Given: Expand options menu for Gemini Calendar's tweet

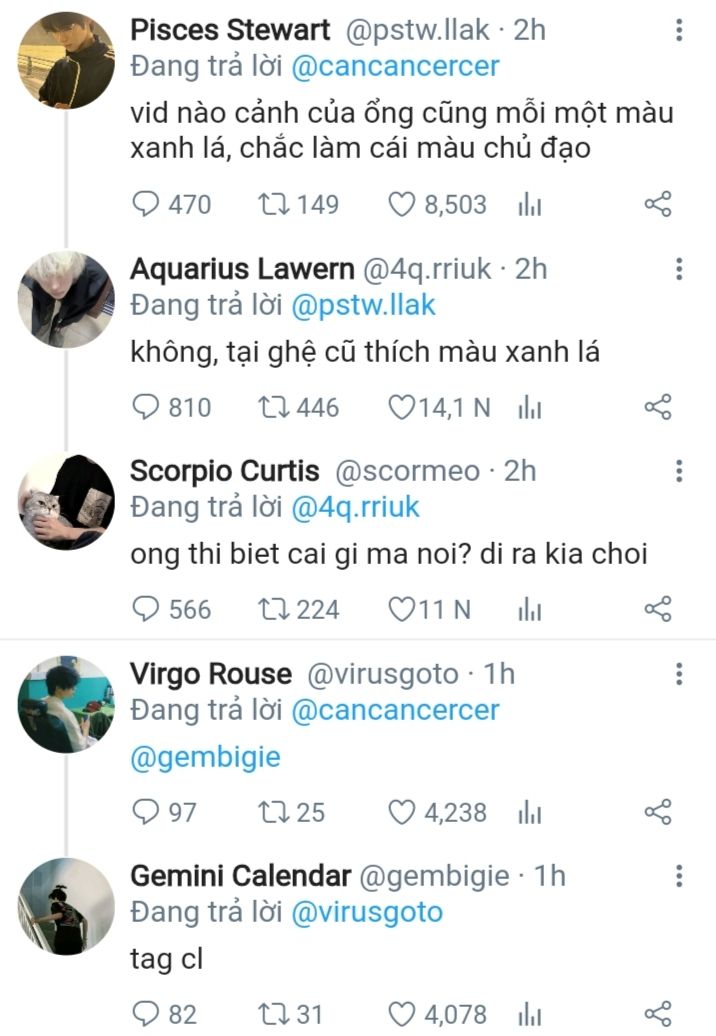Looking at the screenshot, I should pyautogui.click(x=679, y=877).
